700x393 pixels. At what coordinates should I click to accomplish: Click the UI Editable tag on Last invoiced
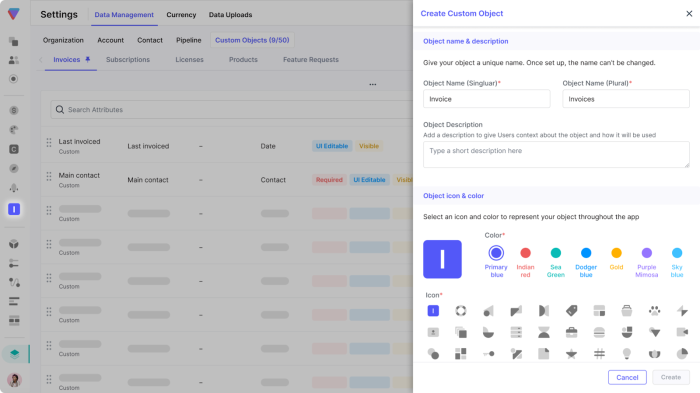point(332,146)
